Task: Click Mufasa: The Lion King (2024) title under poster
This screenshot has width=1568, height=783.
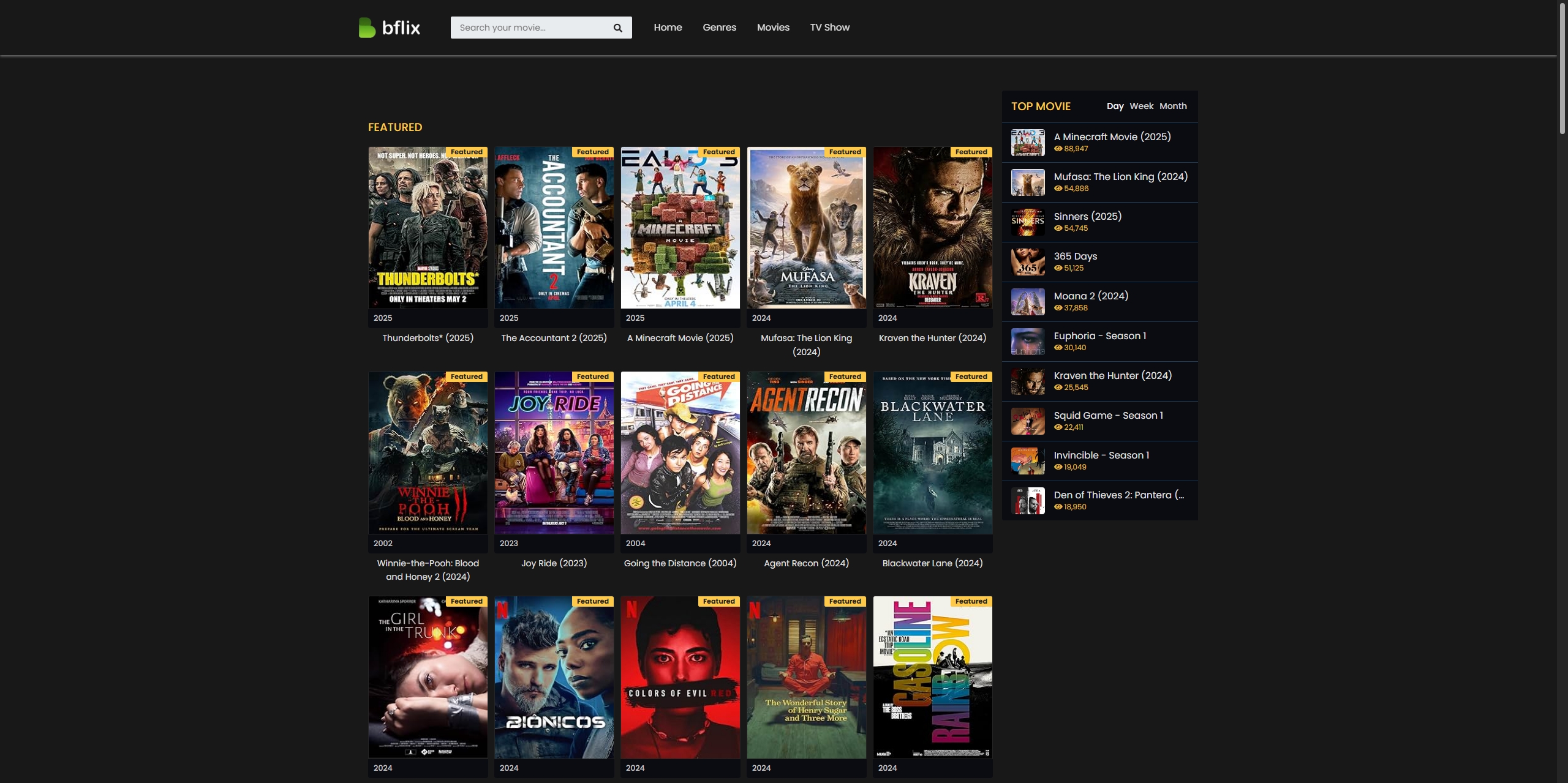Action: 806,345
